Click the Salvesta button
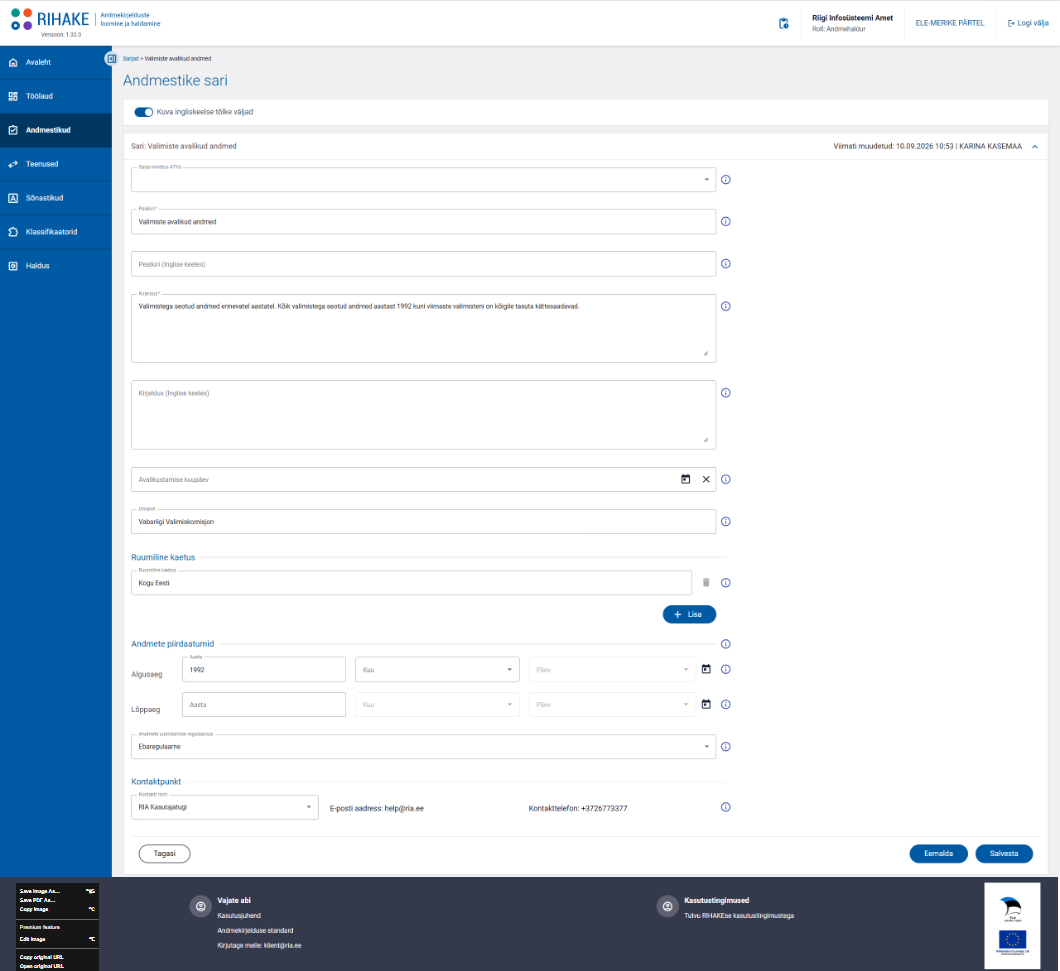 (1004, 854)
